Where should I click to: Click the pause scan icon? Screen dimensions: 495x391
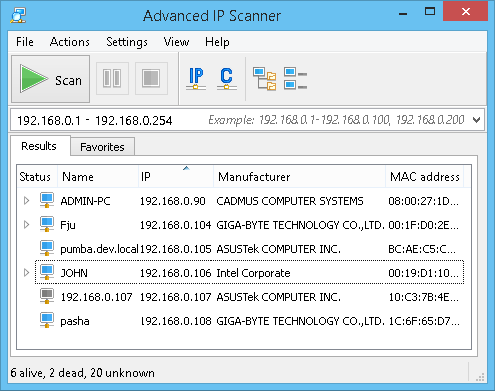click(x=112, y=79)
